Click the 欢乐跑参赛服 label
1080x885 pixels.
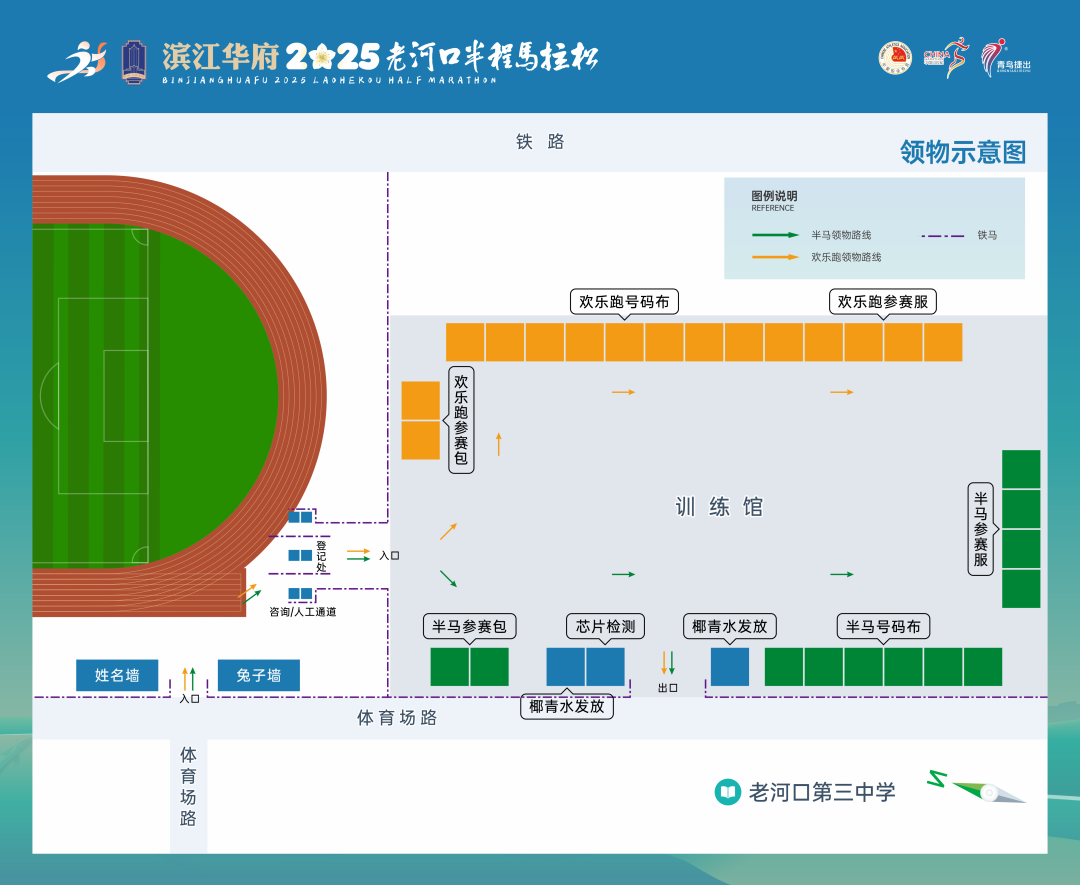tap(883, 301)
